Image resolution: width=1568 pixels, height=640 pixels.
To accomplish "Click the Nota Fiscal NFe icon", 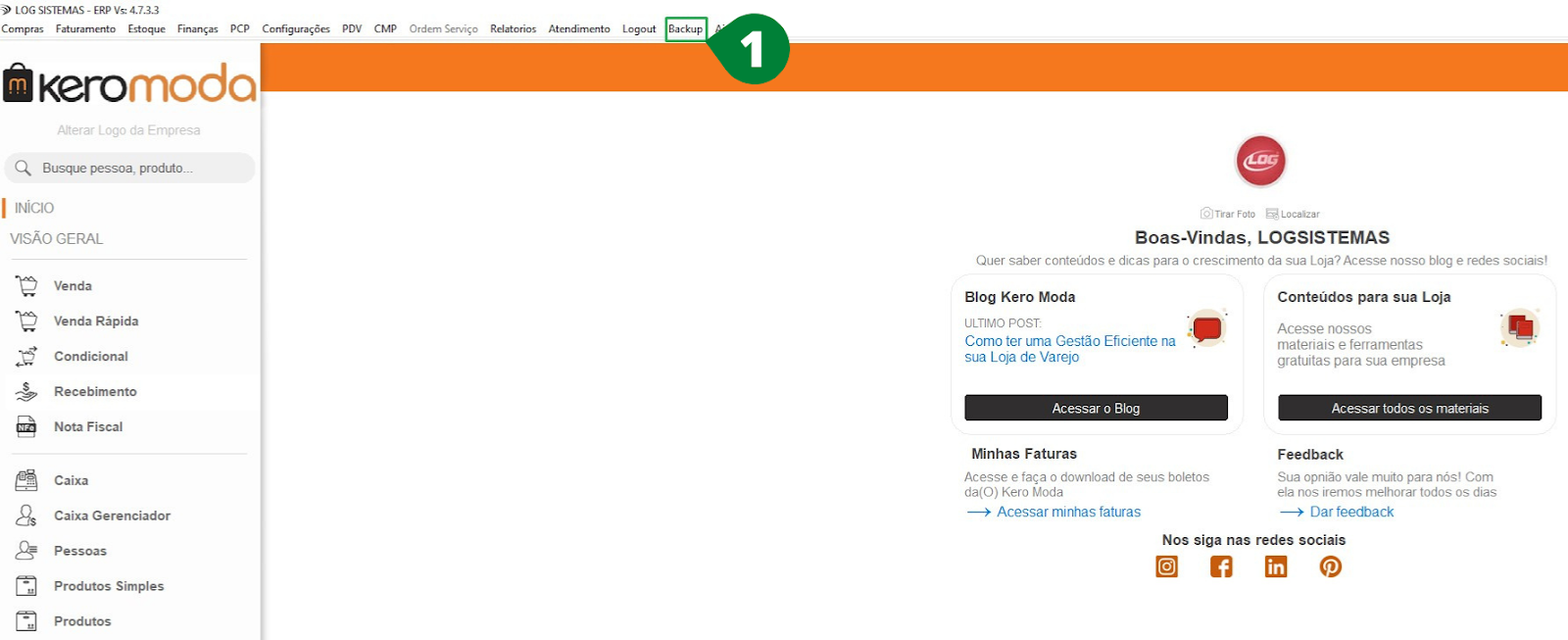I will [26, 426].
